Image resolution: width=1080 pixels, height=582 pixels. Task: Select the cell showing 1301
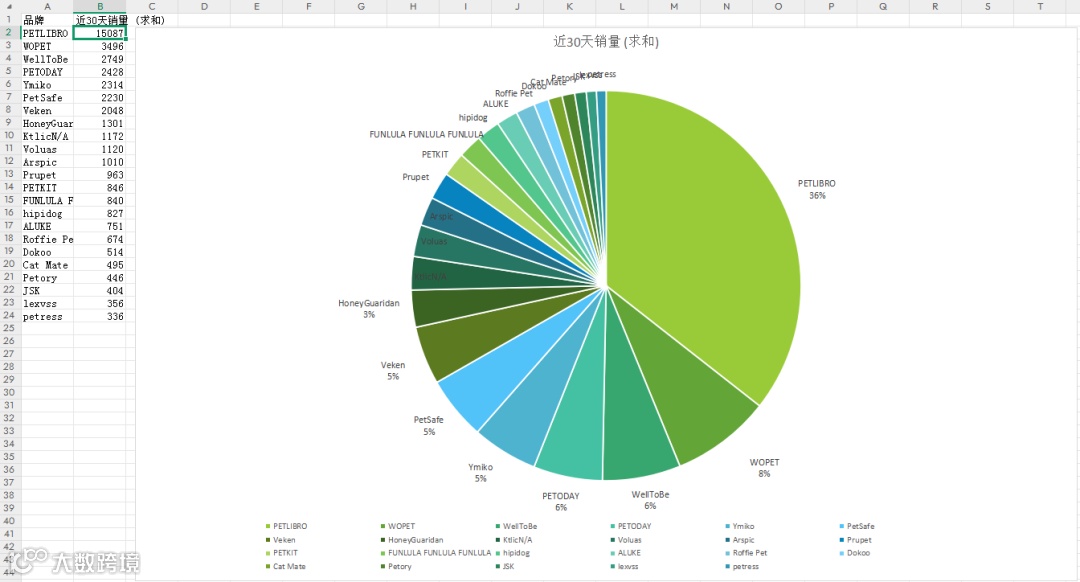point(100,123)
